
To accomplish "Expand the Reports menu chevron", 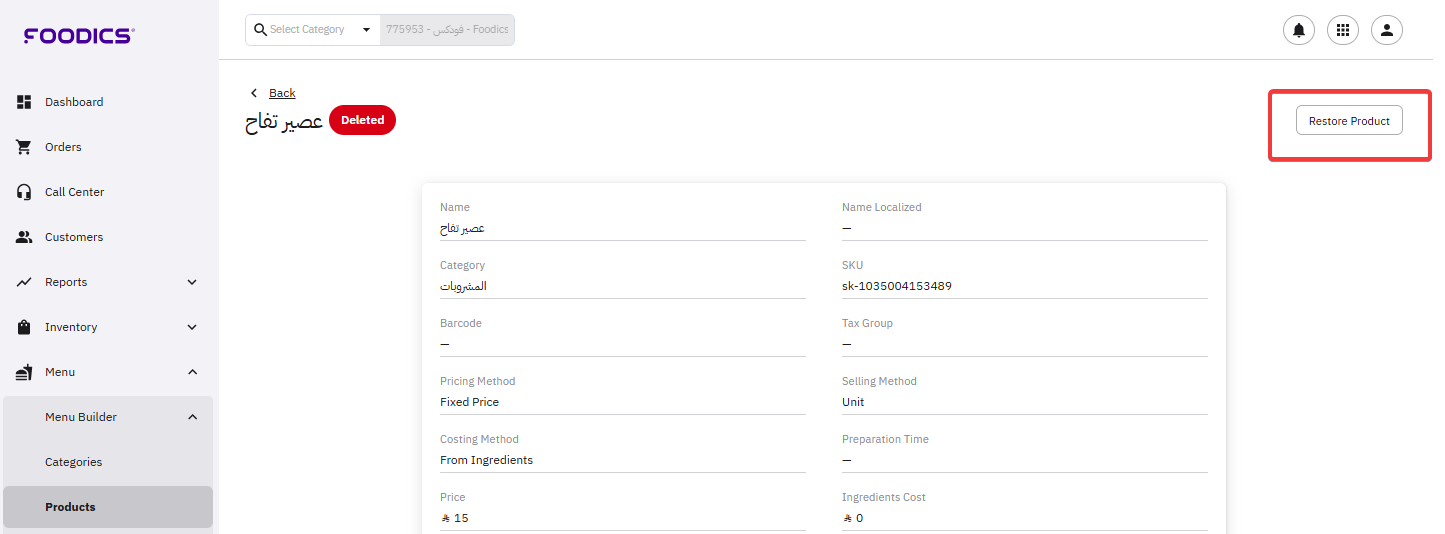I will point(192,282).
